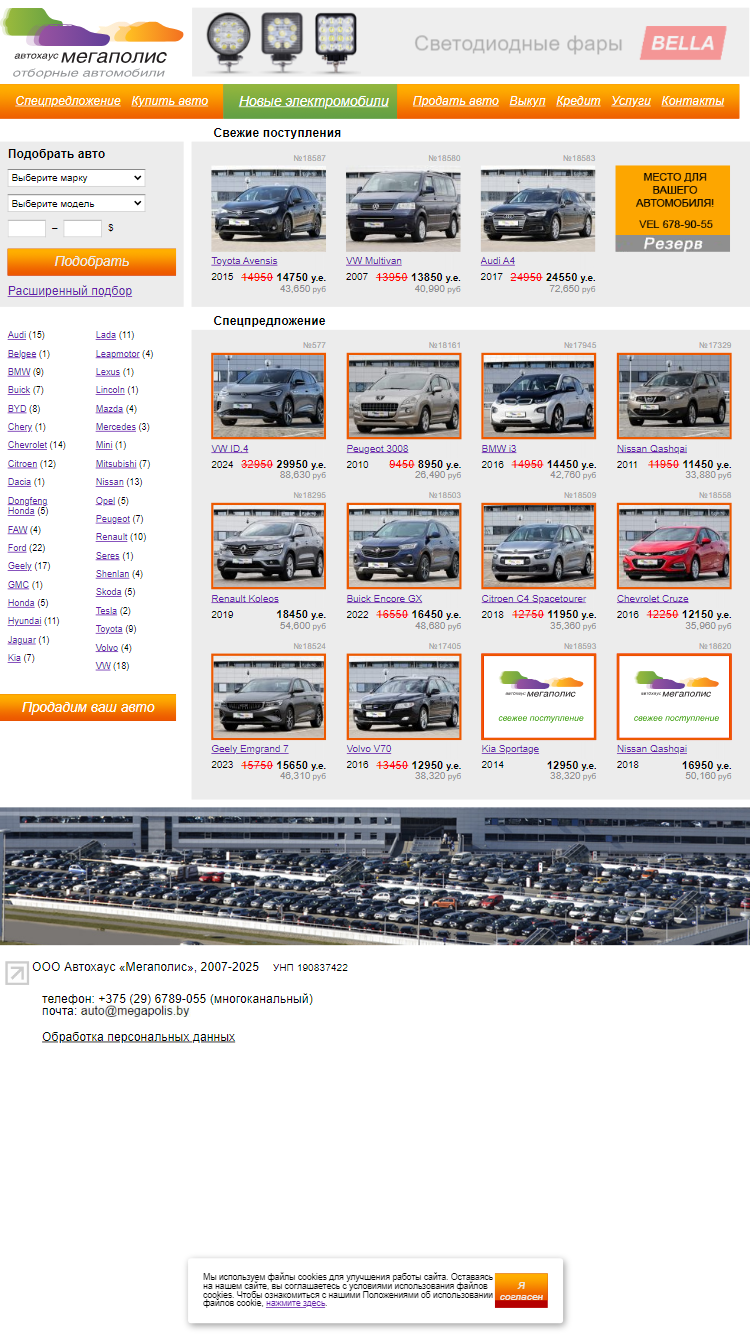Open the Услуги menu item
750x1334 pixels.
[x=631, y=101]
